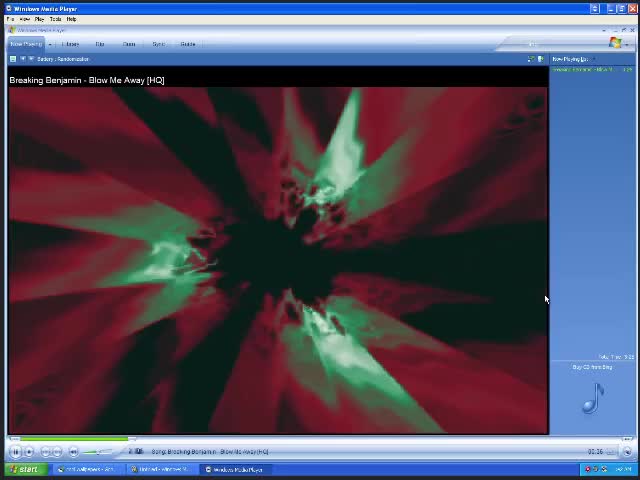Image resolution: width=640 pixels, height=480 pixels.
Task: Click the seek bar position handle
Action: coord(132,439)
